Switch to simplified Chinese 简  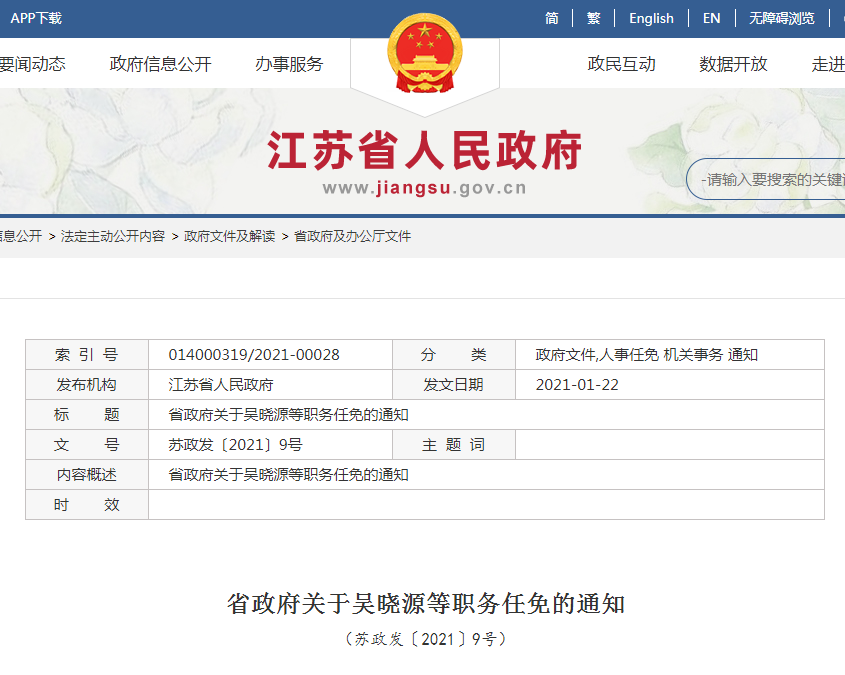tap(552, 18)
